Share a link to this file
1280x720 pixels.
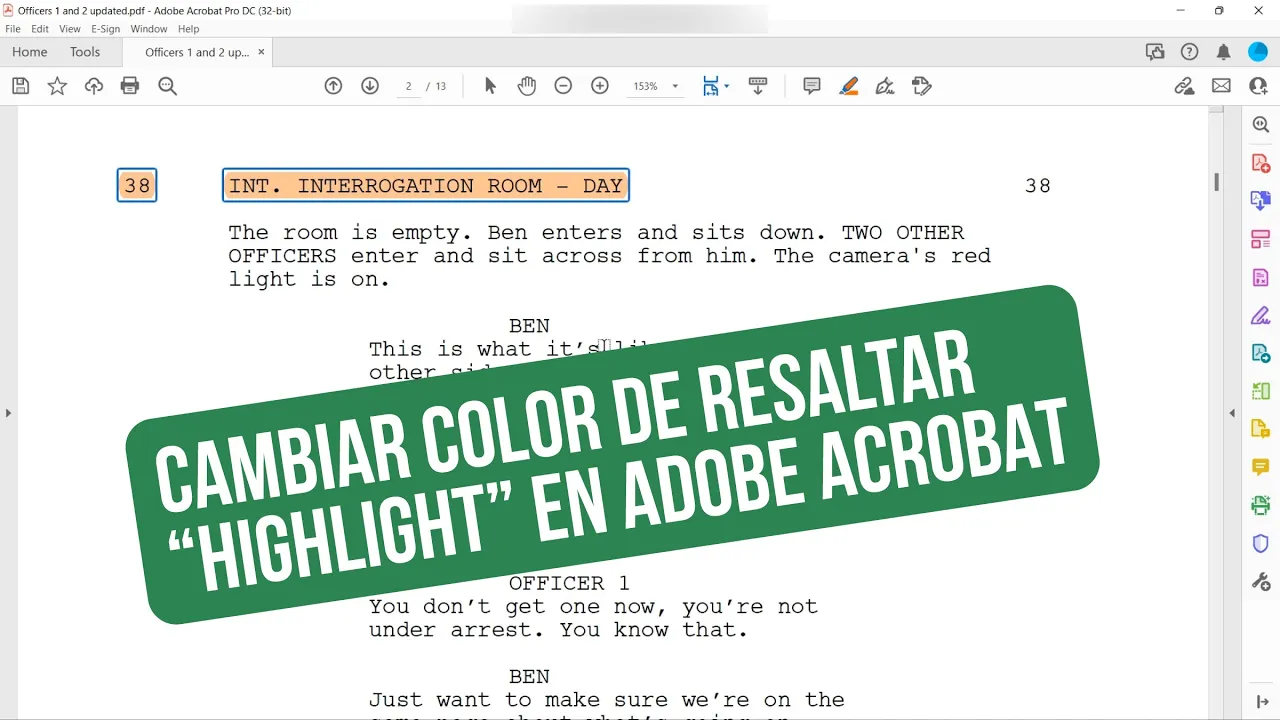coord(1185,86)
